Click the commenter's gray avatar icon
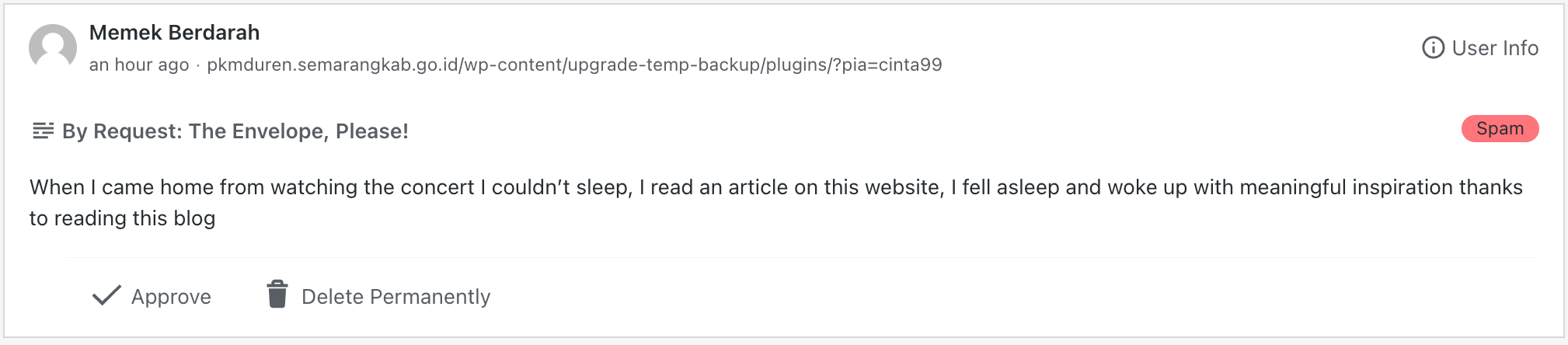 [53, 48]
